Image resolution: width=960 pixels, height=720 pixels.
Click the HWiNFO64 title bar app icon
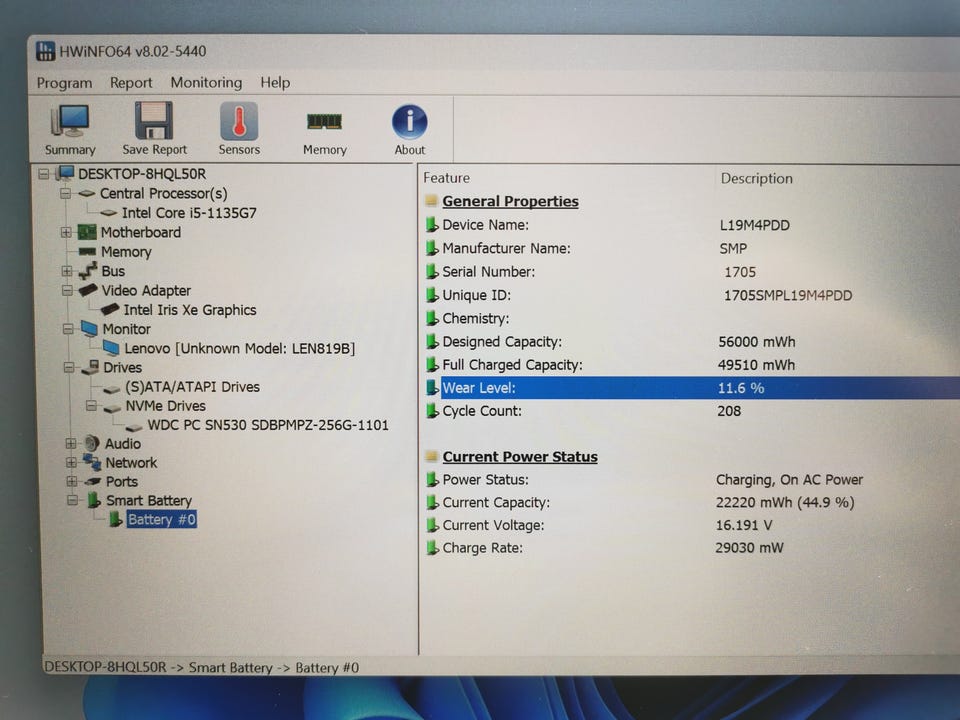coord(45,51)
